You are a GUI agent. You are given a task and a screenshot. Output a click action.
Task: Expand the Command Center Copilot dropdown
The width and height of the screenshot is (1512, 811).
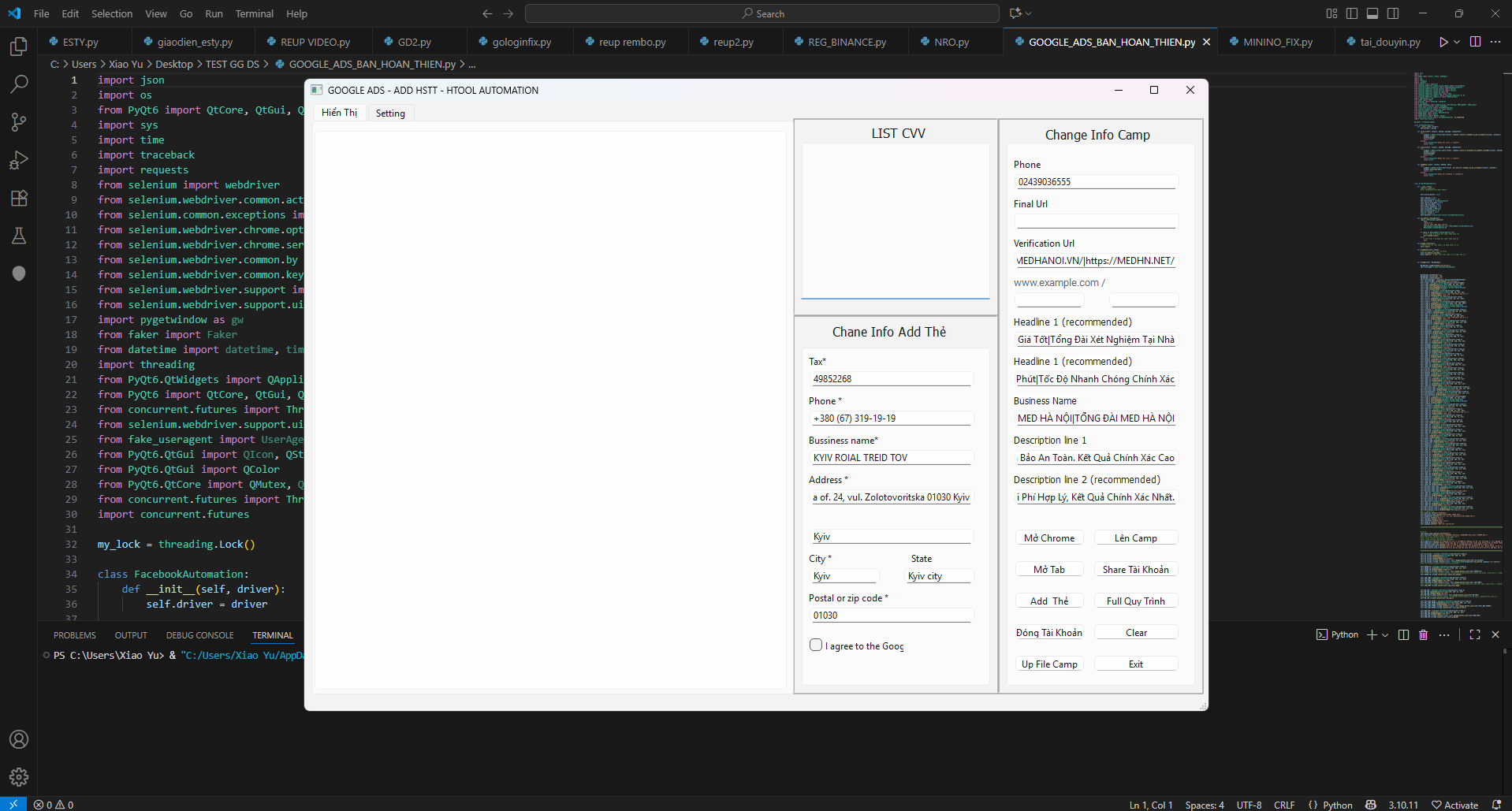click(1029, 13)
